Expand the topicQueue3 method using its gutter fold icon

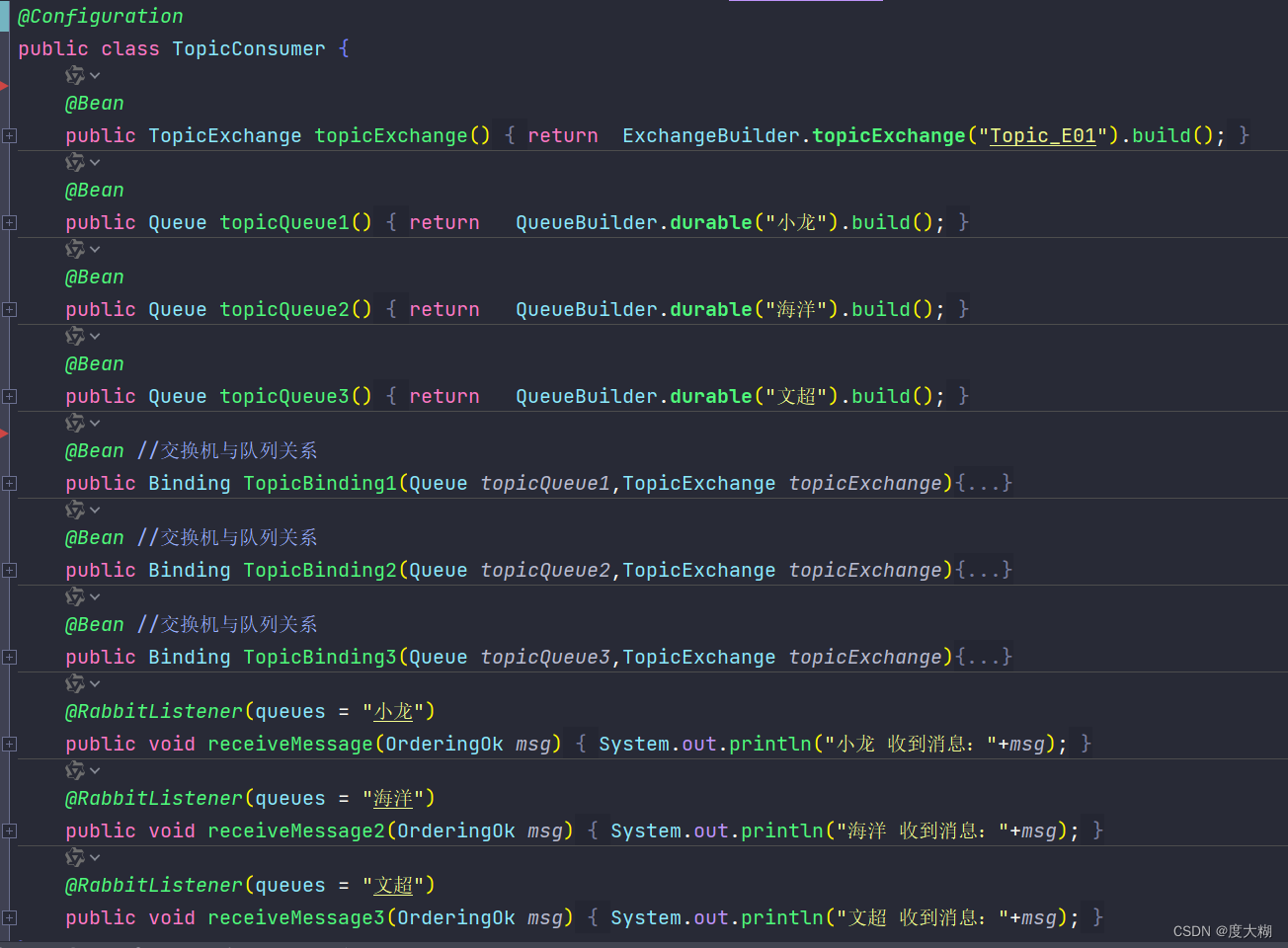pos(9,396)
